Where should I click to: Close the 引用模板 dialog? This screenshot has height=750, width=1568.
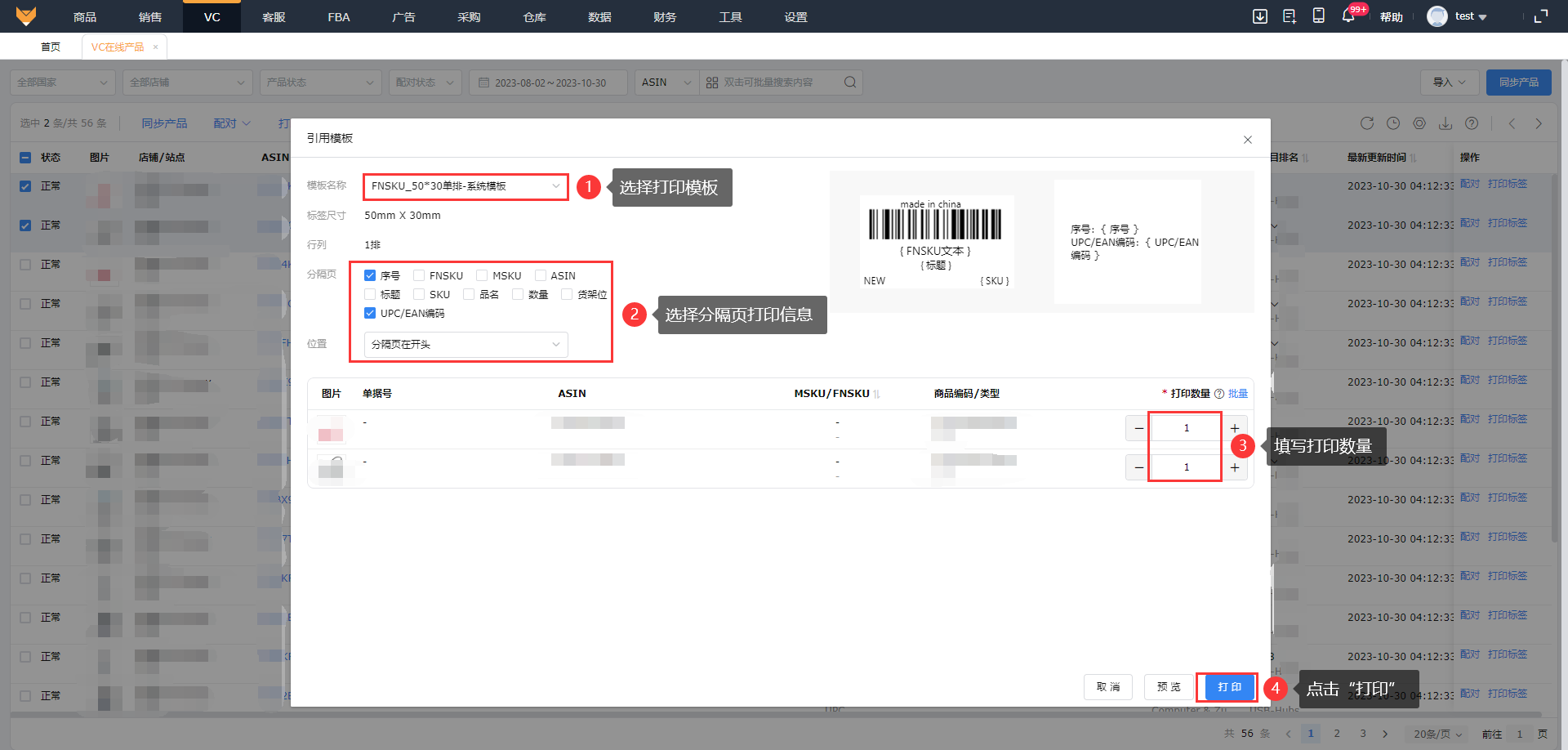pos(1248,140)
